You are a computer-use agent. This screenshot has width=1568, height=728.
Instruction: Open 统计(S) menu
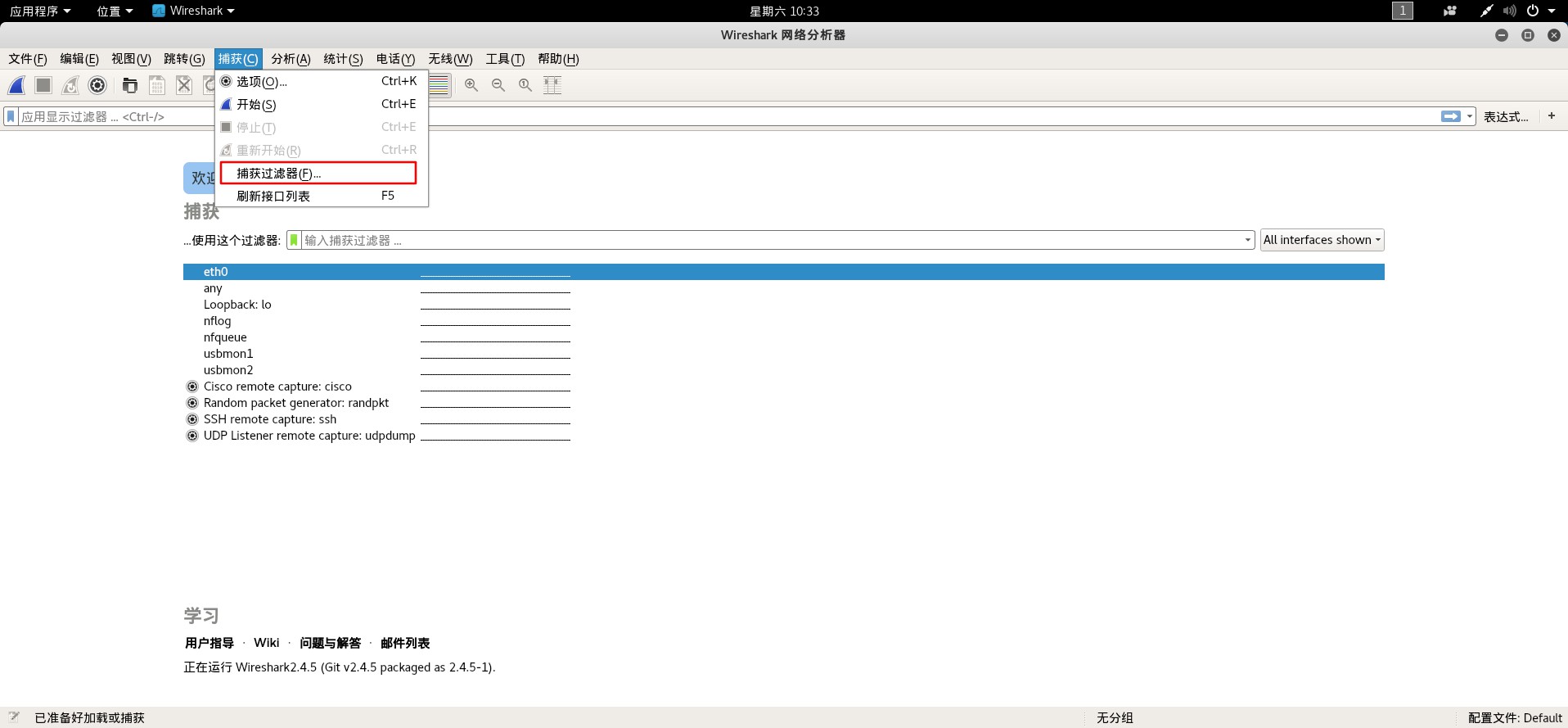click(343, 59)
